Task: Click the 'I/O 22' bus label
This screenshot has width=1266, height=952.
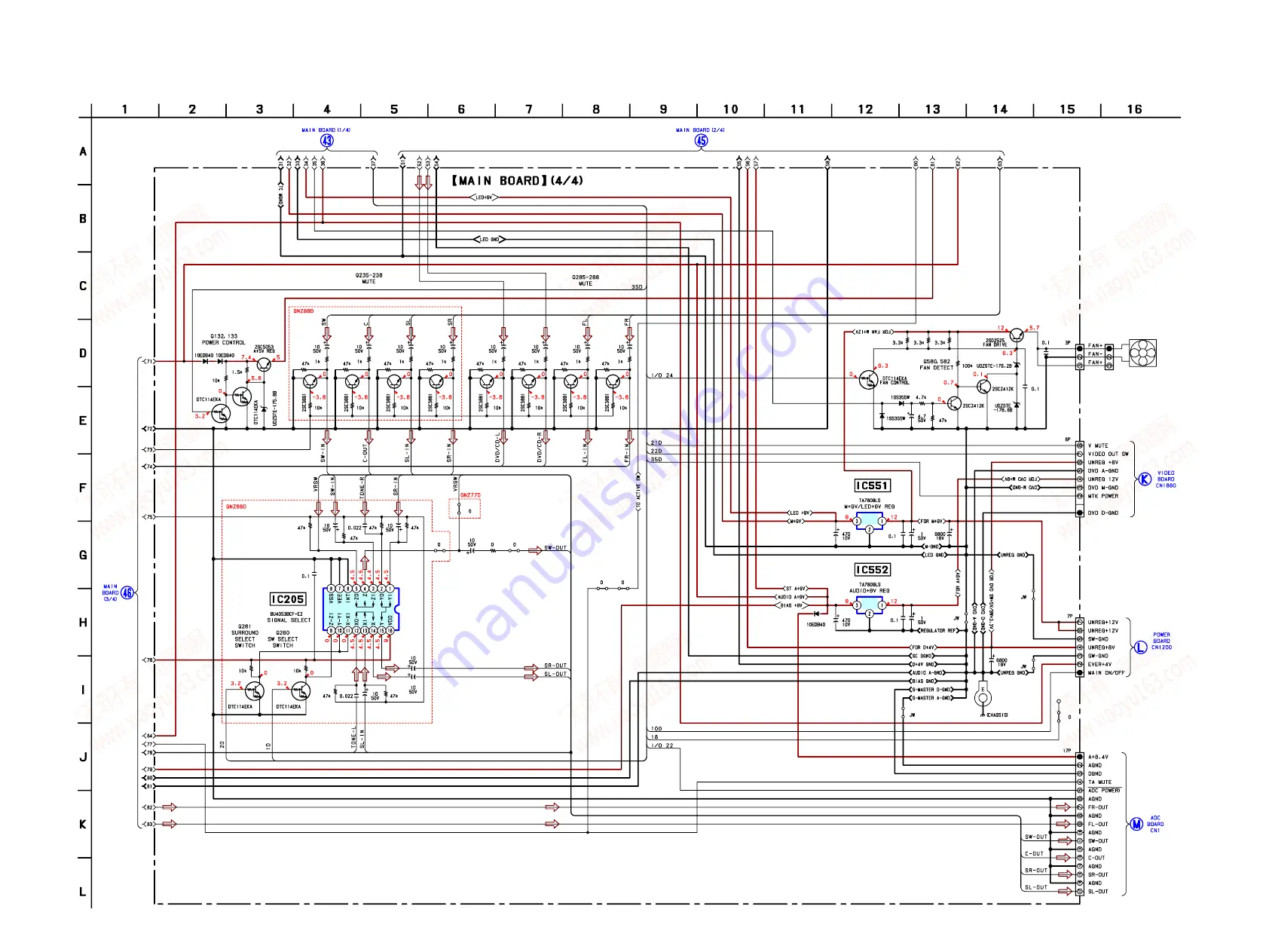Action: pyautogui.click(x=663, y=745)
